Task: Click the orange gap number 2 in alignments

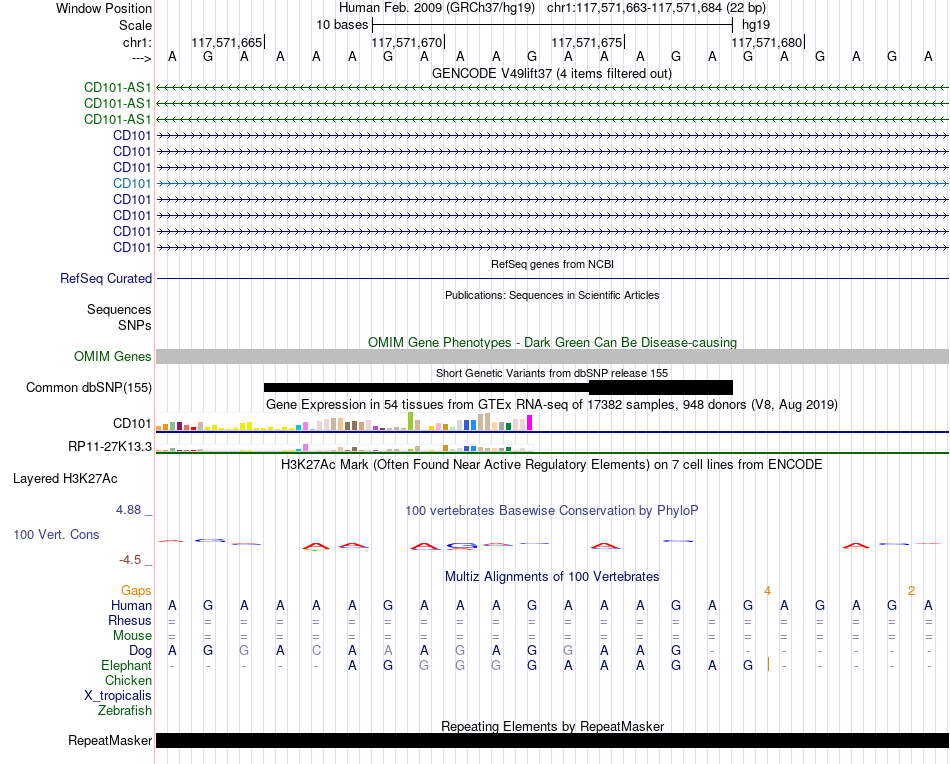Action: coord(911,591)
